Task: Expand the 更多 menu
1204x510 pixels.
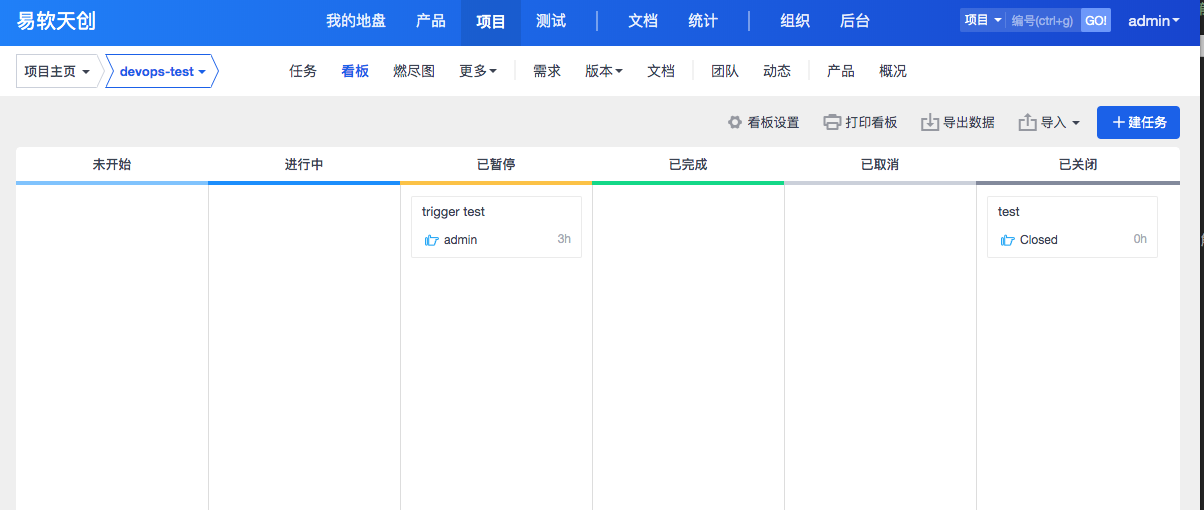Action: click(x=478, y=71)
